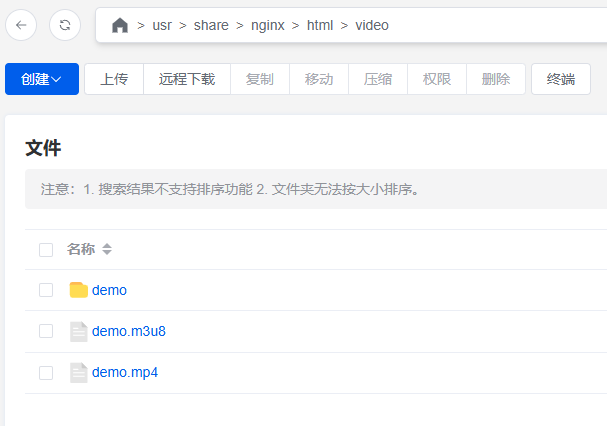Check the demo.m3u8 checkbox
The width and height of the screenshot is (607, 426).
46,331
